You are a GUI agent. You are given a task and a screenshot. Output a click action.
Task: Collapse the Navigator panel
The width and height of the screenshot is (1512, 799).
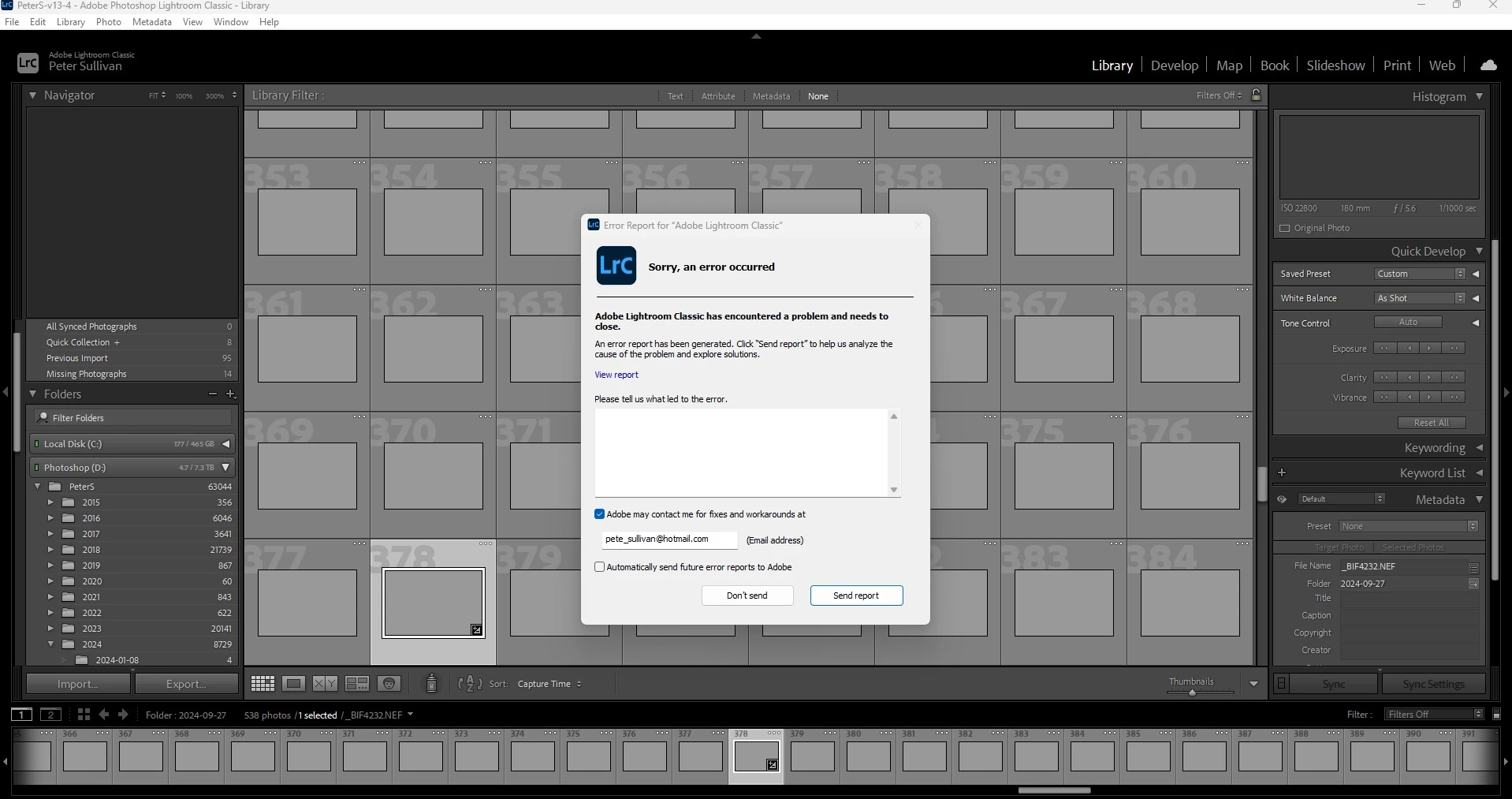[x=33, y=95]
